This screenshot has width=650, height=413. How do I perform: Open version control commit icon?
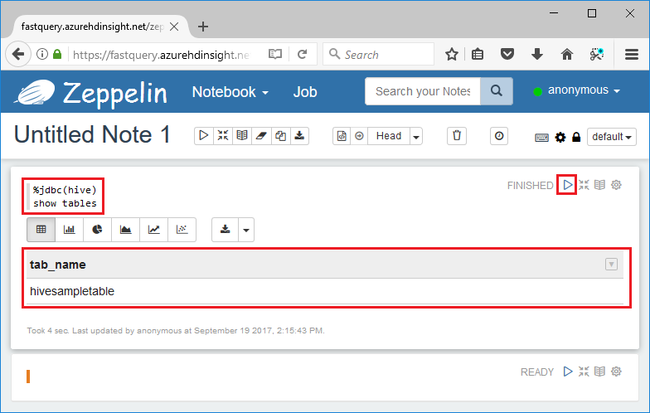coord(342,136)
